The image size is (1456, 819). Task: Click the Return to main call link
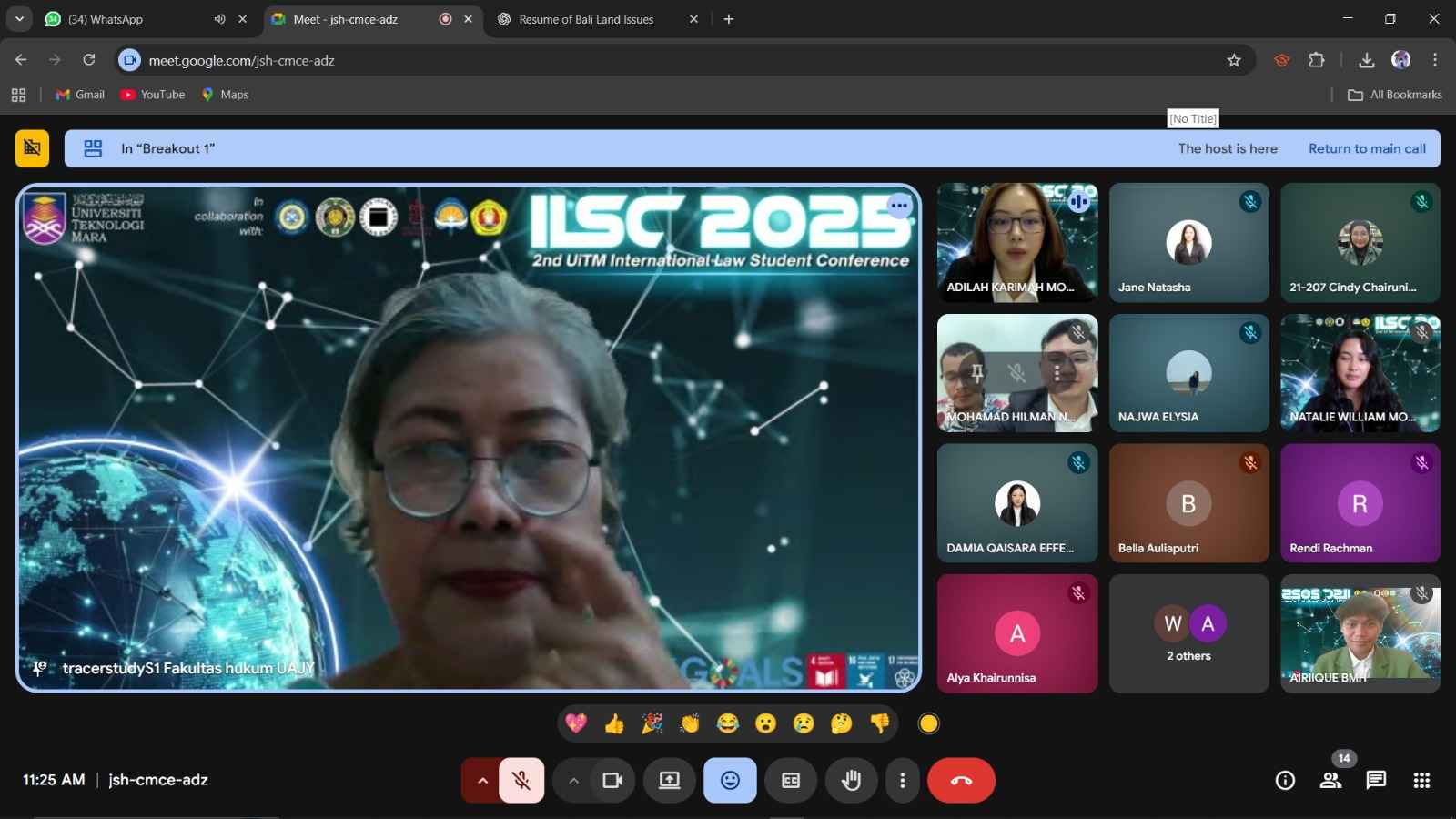(1367, 148)
